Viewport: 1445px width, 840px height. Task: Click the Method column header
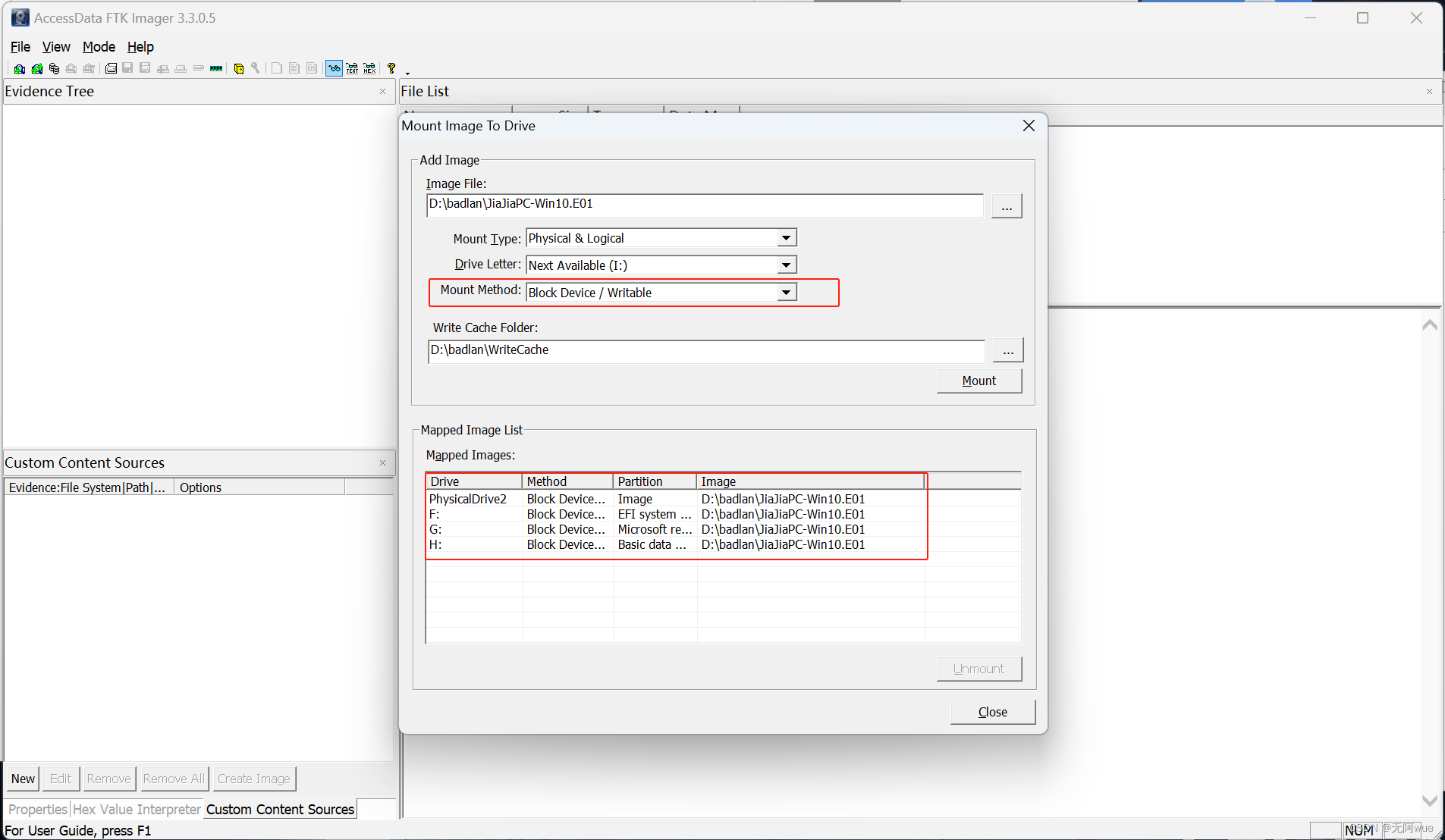pos(567,482)
